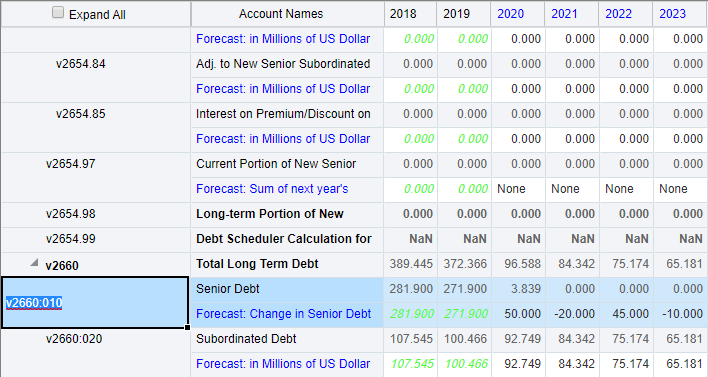Click Change in Senior Debt 2021 value -20.000
This screenshot has height=377, width=708.
tap(574, 314)
